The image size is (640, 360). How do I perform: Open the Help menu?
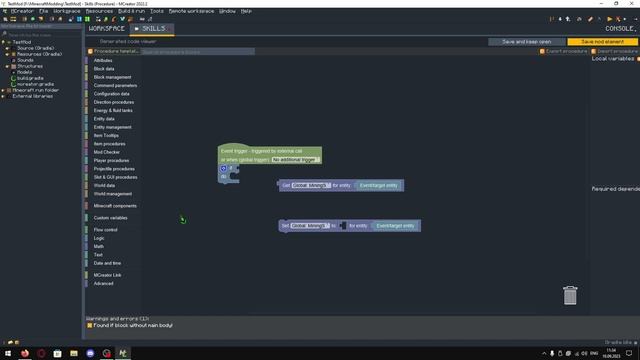(246, 11)
